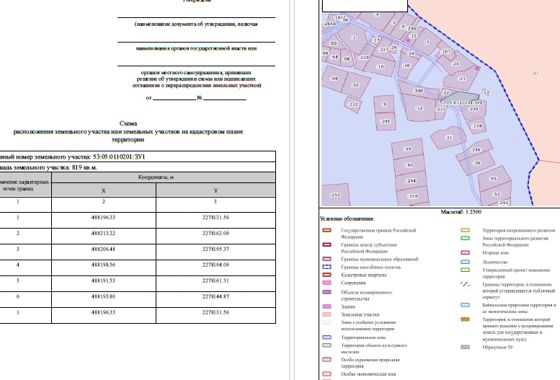Click the 'Координаты, м' table header

pyautogui.click(x=156, y=177)
